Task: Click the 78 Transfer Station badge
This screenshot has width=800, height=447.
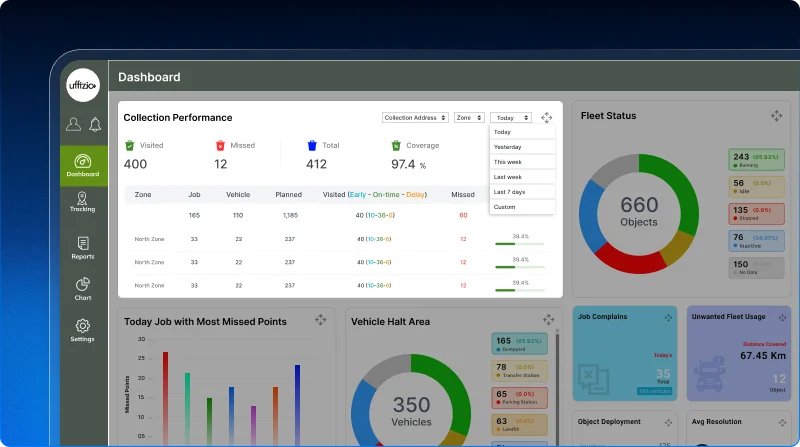Action: [x=519, y=371]
